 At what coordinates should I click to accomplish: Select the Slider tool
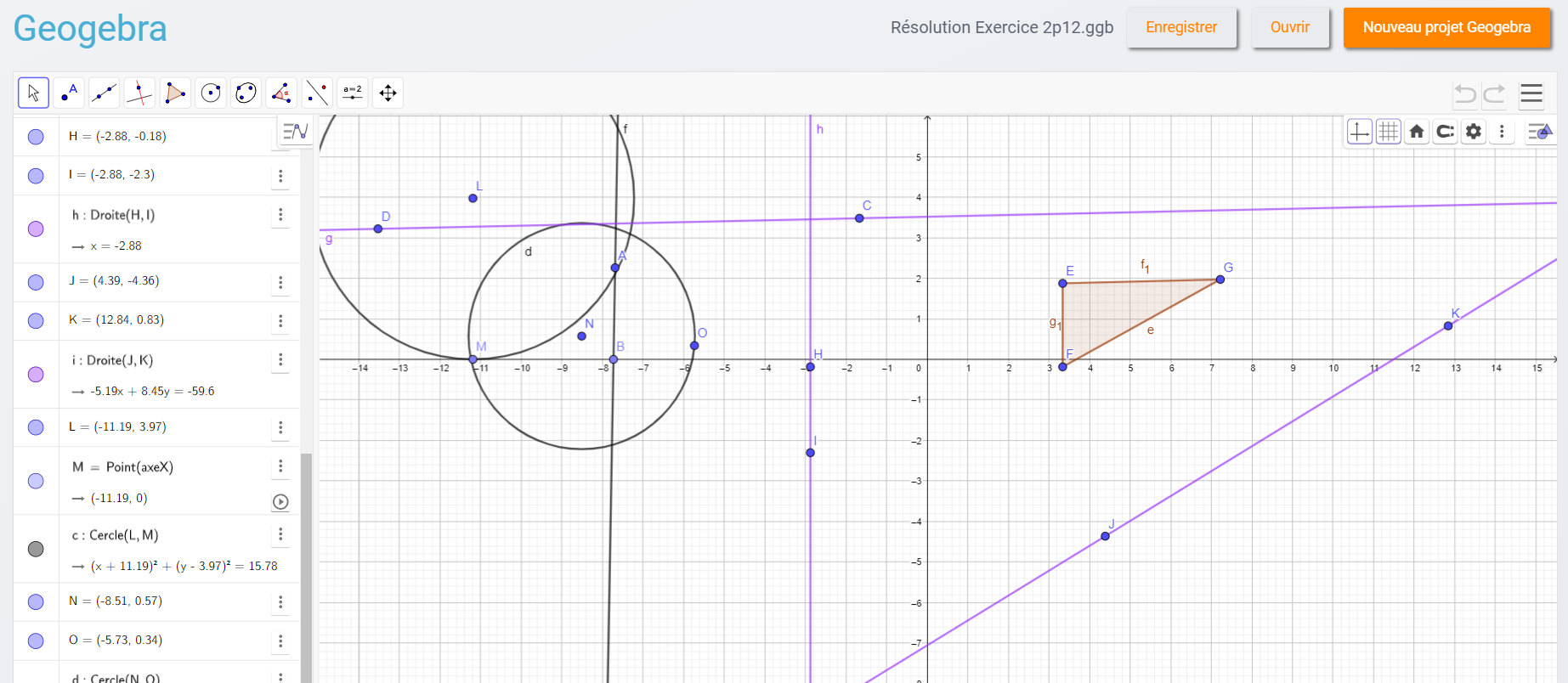coord(353,93)
